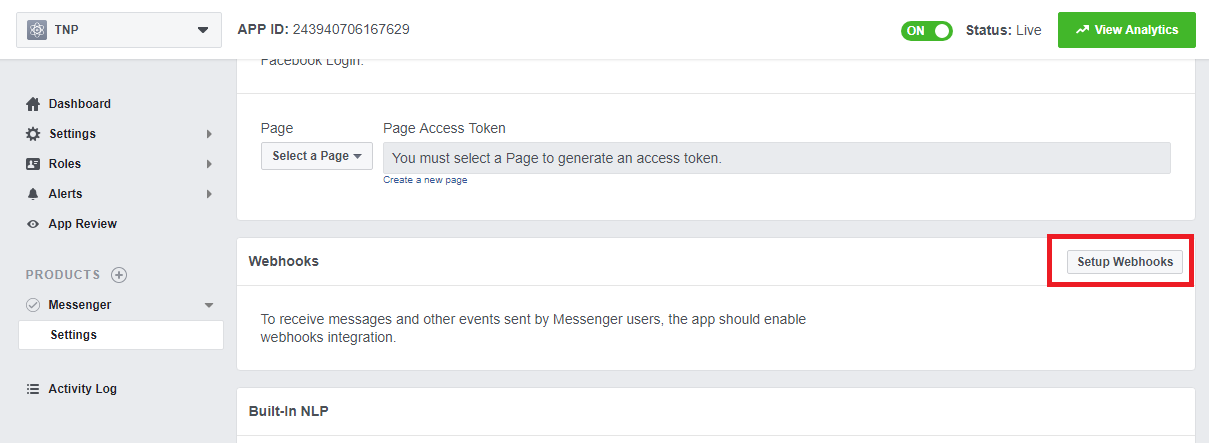Collapse the Messenger product arrow

[209, 305]
